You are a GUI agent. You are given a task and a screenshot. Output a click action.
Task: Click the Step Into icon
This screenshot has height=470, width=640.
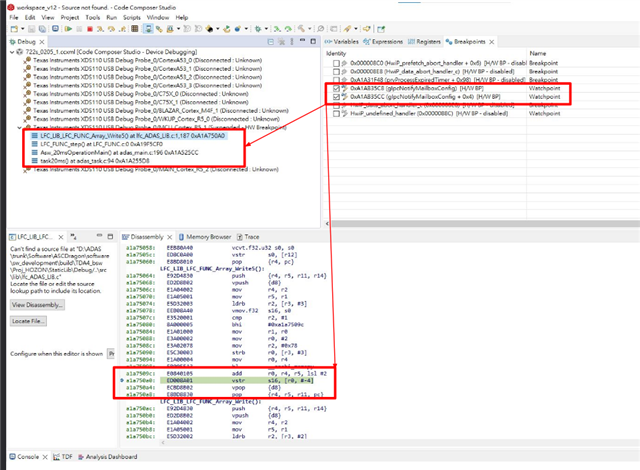tap(100, 29)
